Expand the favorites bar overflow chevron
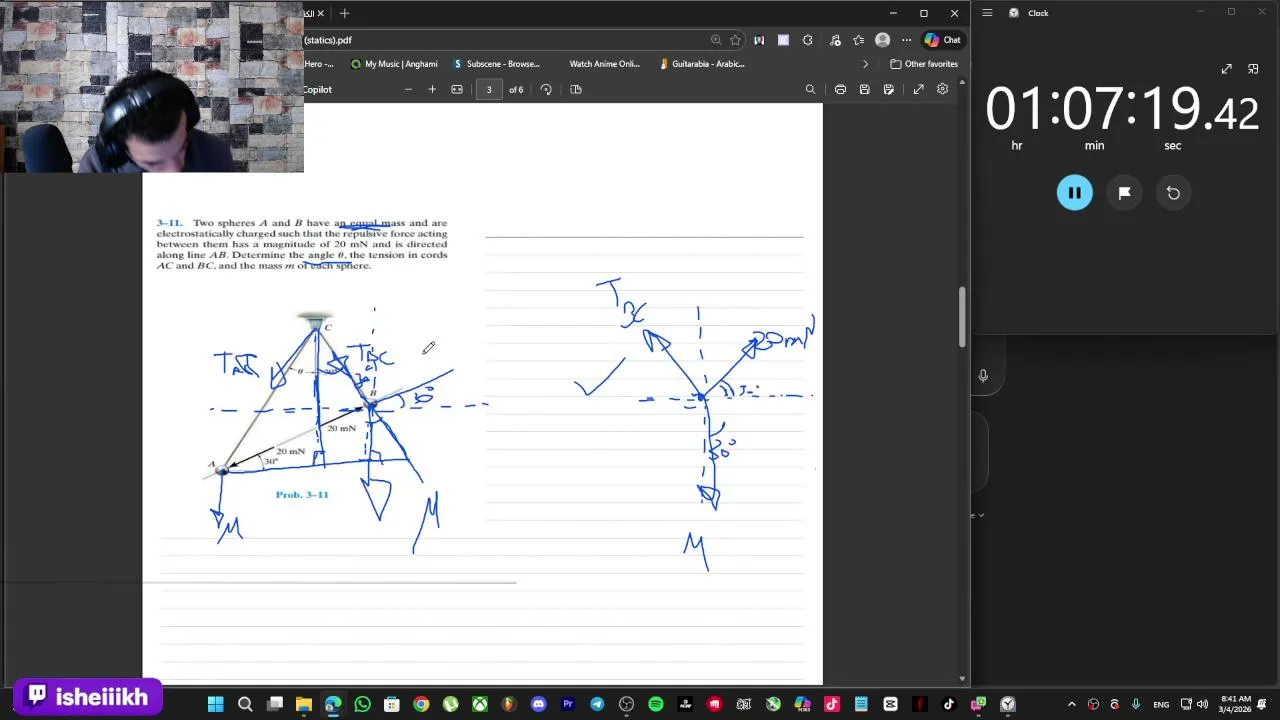 tap(866, 64)
